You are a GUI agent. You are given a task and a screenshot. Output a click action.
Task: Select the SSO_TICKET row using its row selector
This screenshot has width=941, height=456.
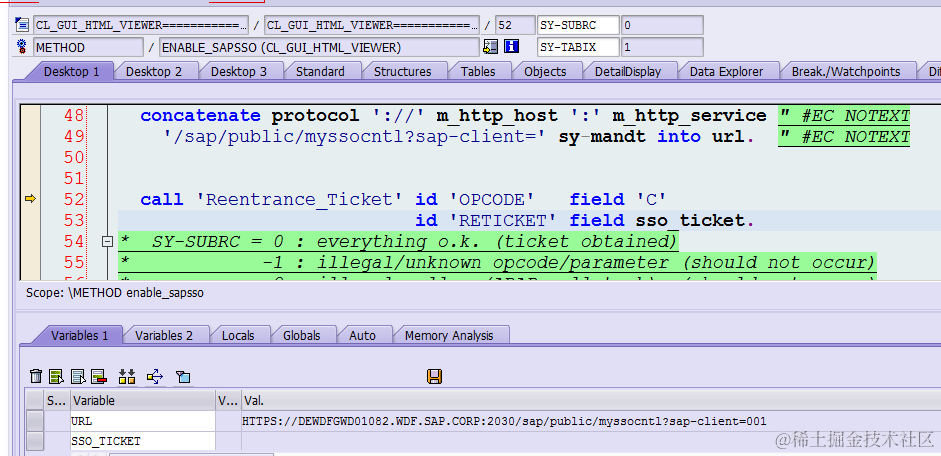coord(35,441)
